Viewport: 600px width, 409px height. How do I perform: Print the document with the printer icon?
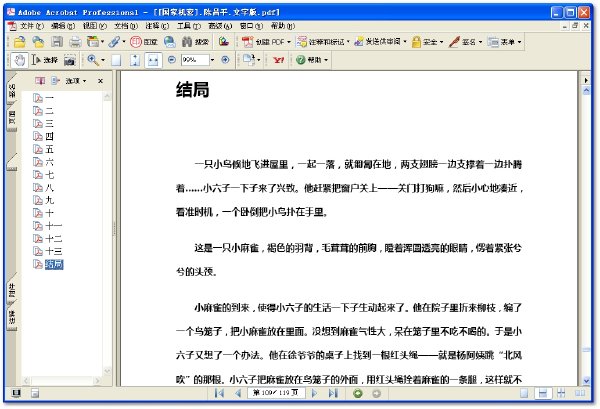tap(75, 42)
